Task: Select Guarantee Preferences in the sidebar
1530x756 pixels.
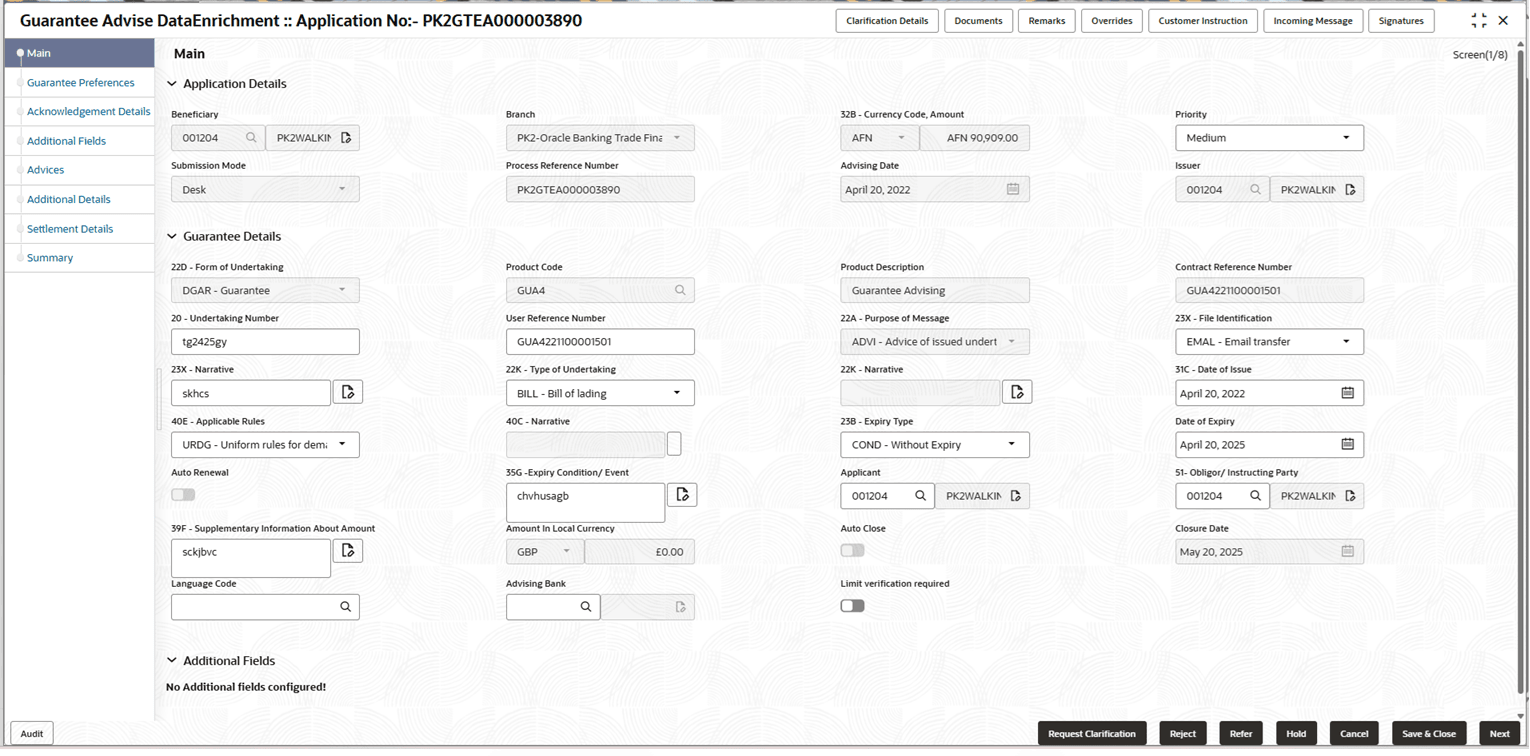Action: pos(80,82)
